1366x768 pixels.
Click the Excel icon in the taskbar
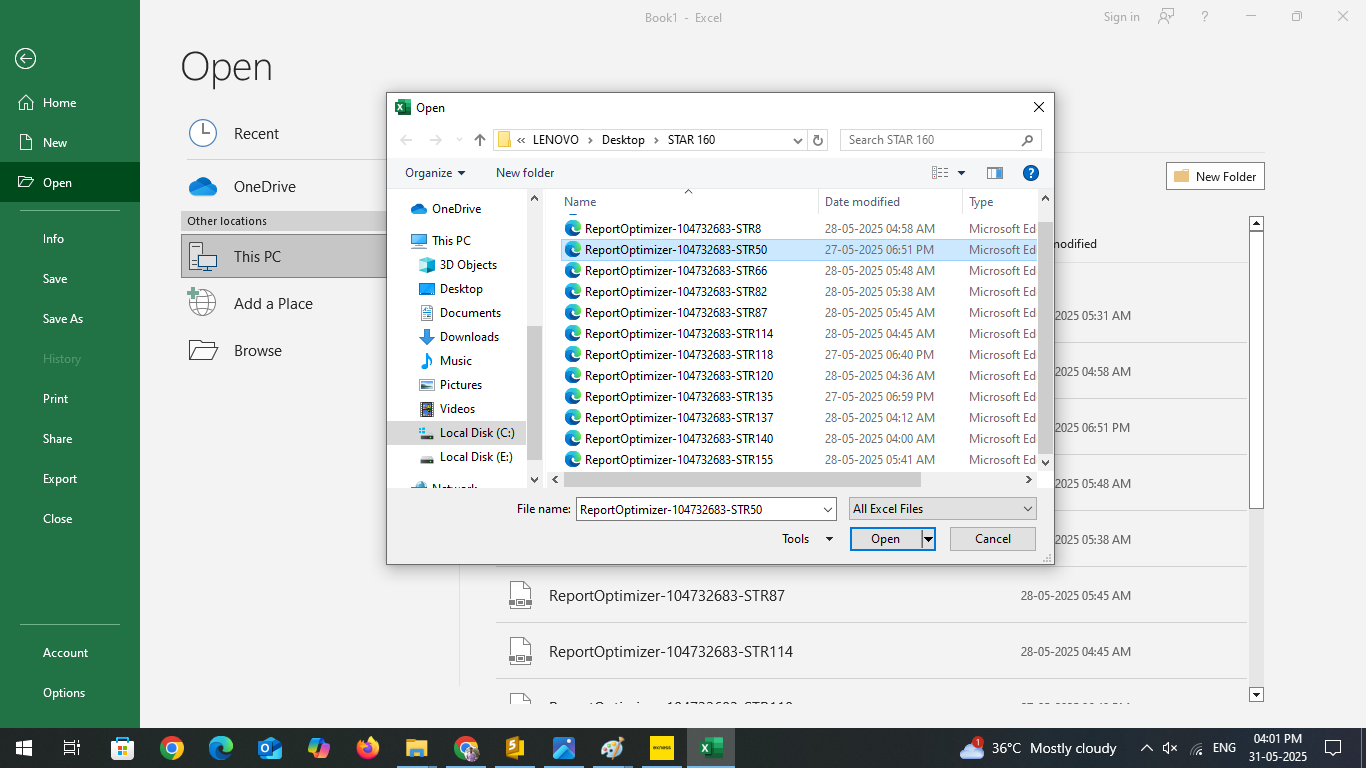711,748
